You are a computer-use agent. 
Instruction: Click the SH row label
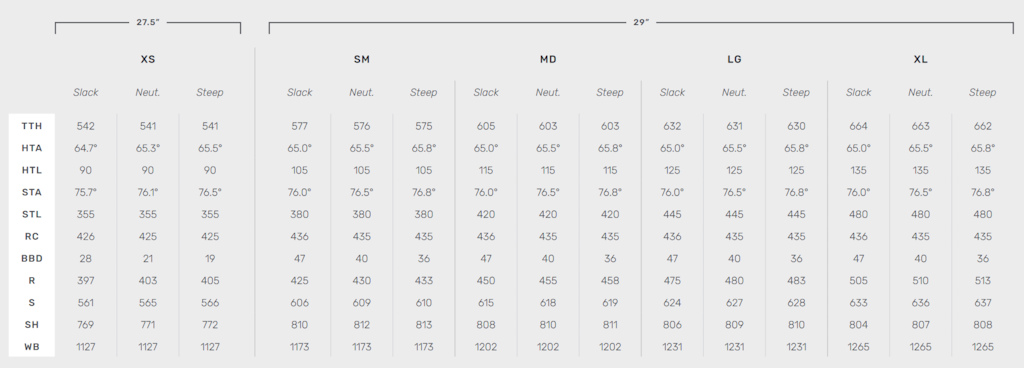(x=31, y=324)
